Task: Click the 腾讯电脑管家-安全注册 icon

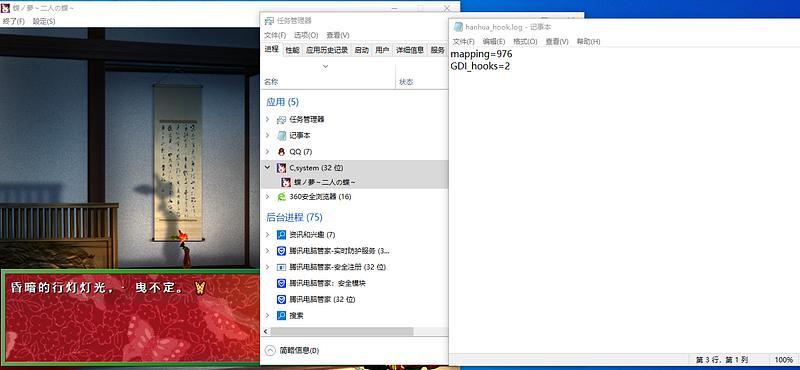Action: (281, 267)
